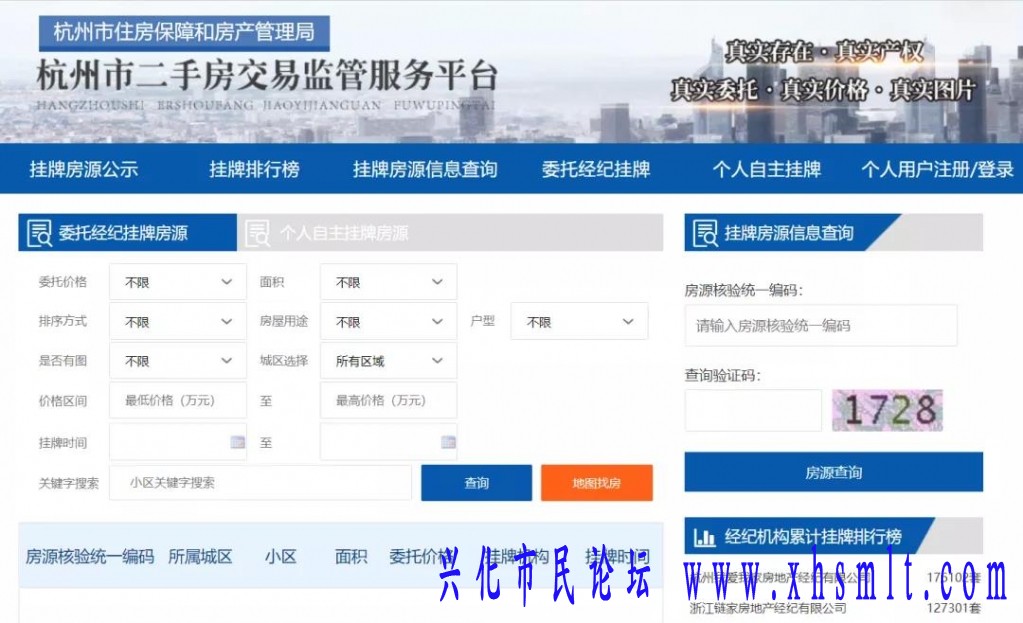1023x623 pixels.
Task: Refresh the captcha image showing 1728
Action: pyautogui.click(x=887, y=410)
